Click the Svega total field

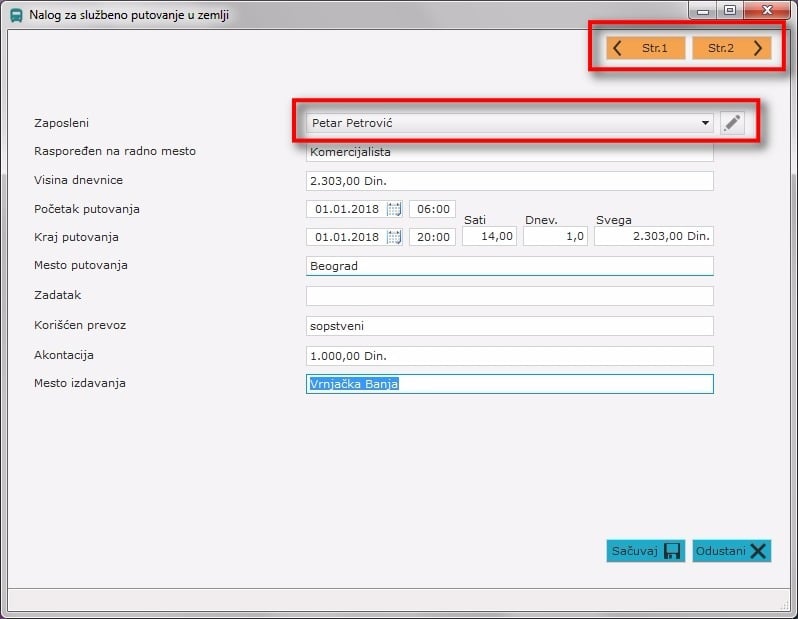654,236
